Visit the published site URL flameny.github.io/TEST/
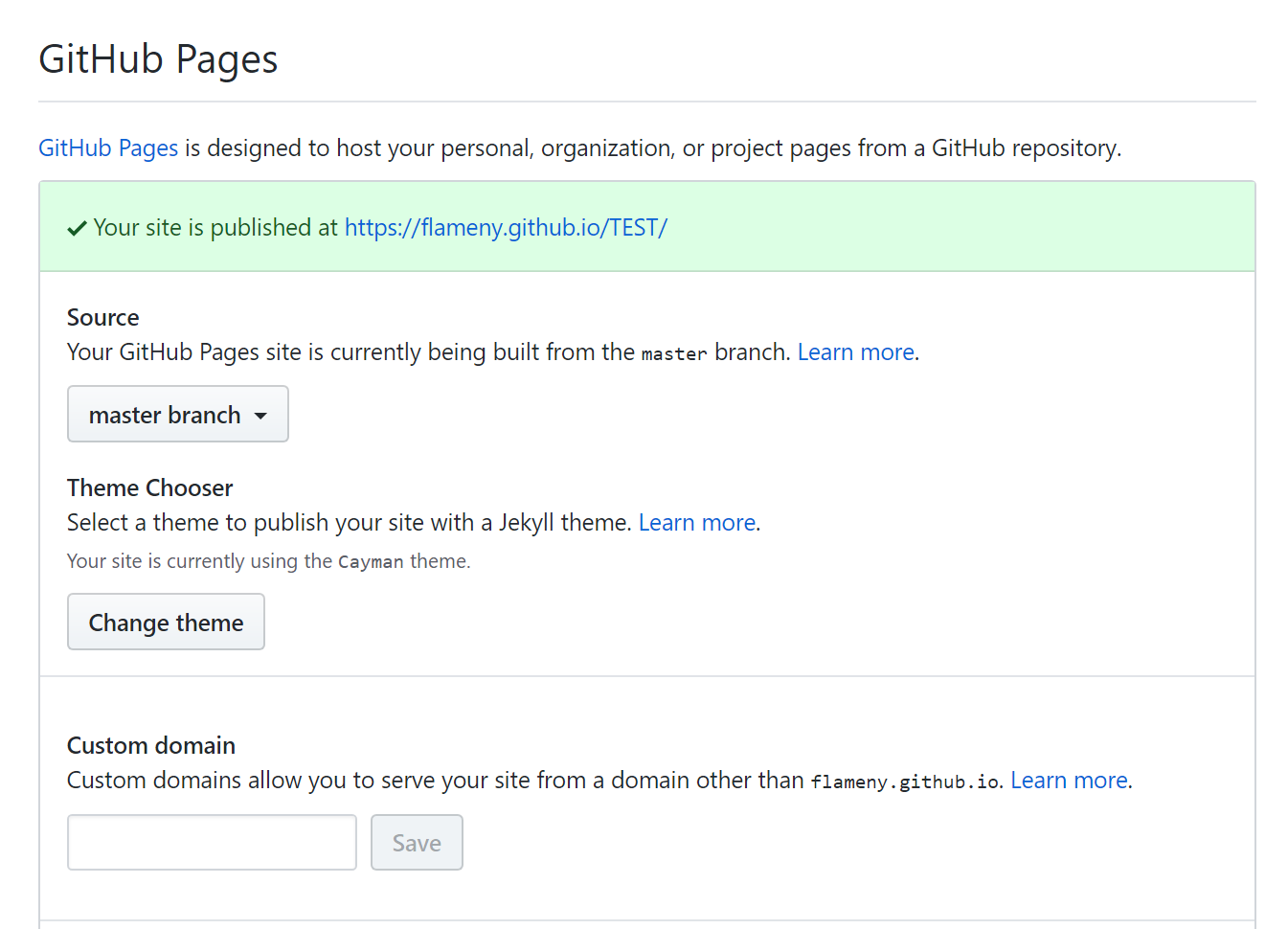This screenshot has height=929, width=1288. (x=506, y=228)
